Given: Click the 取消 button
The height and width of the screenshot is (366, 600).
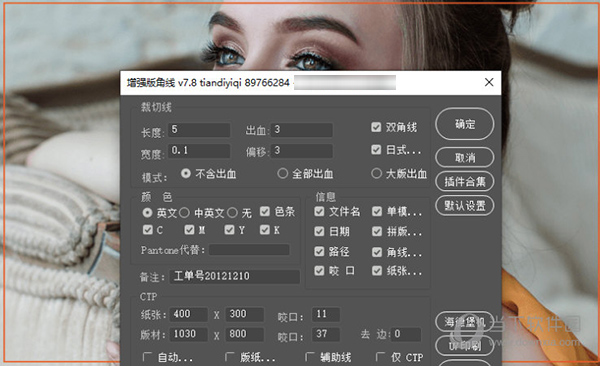Looking at the screenshot, I should pos(465,157).
